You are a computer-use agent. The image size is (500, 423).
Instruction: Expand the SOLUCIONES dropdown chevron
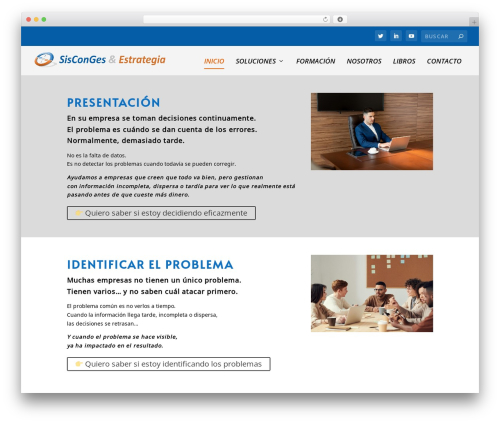click(281, 61)
